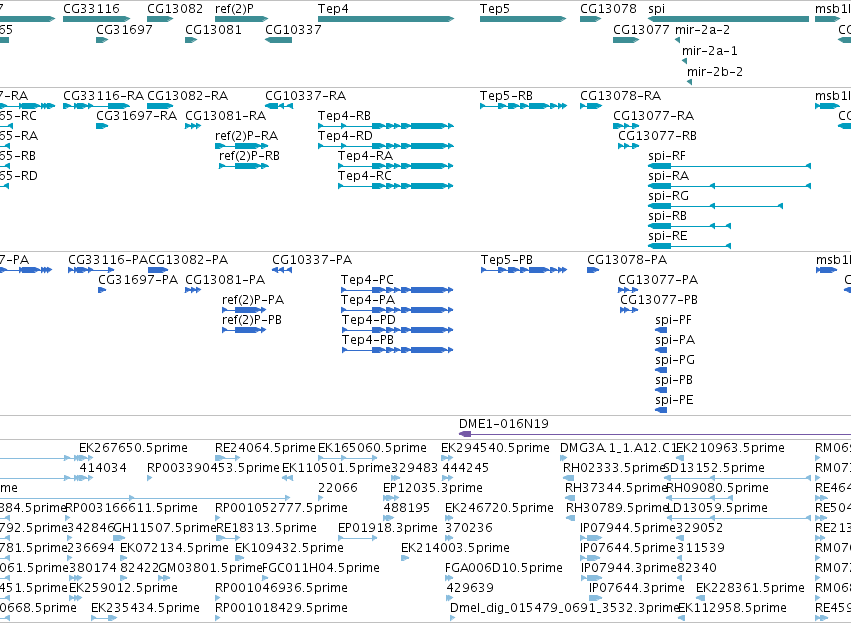
Task: Click the CG13082-RA transcript label
Action: pos(187,96)
